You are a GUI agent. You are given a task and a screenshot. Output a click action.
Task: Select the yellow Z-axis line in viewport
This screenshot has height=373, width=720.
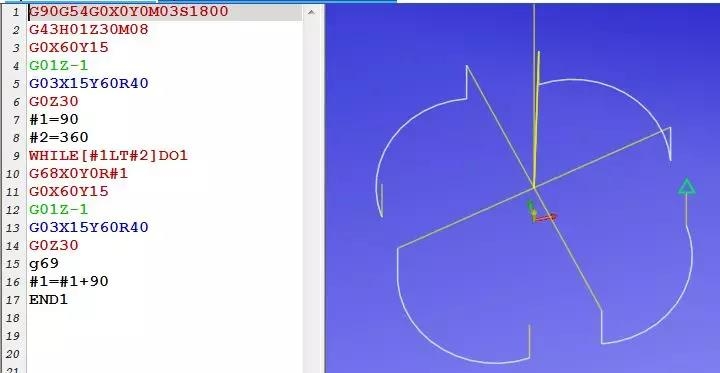[536, 119]
